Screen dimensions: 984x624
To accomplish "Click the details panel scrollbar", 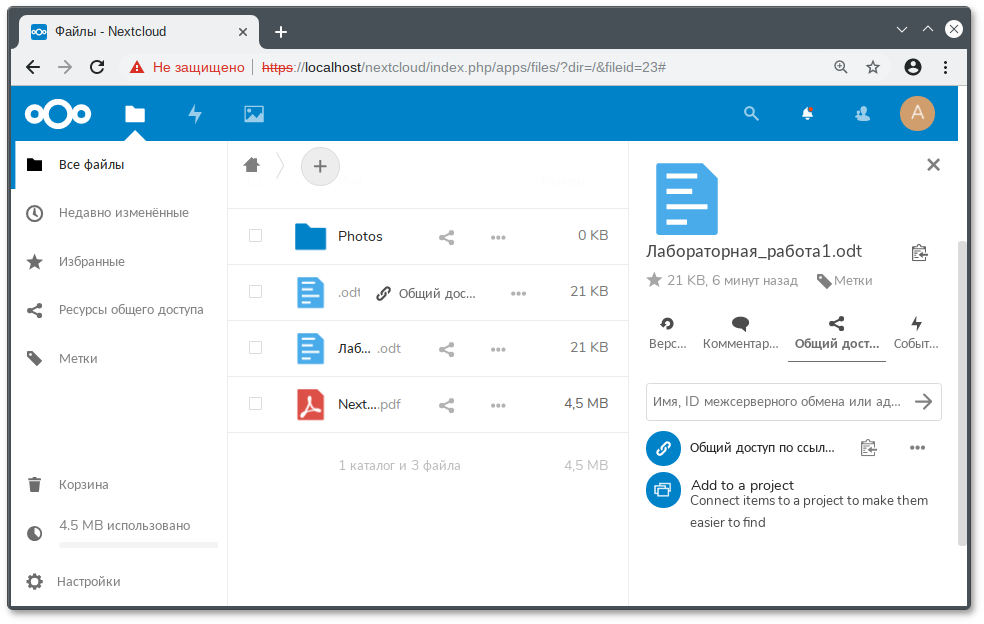I will tap(962, 393).
